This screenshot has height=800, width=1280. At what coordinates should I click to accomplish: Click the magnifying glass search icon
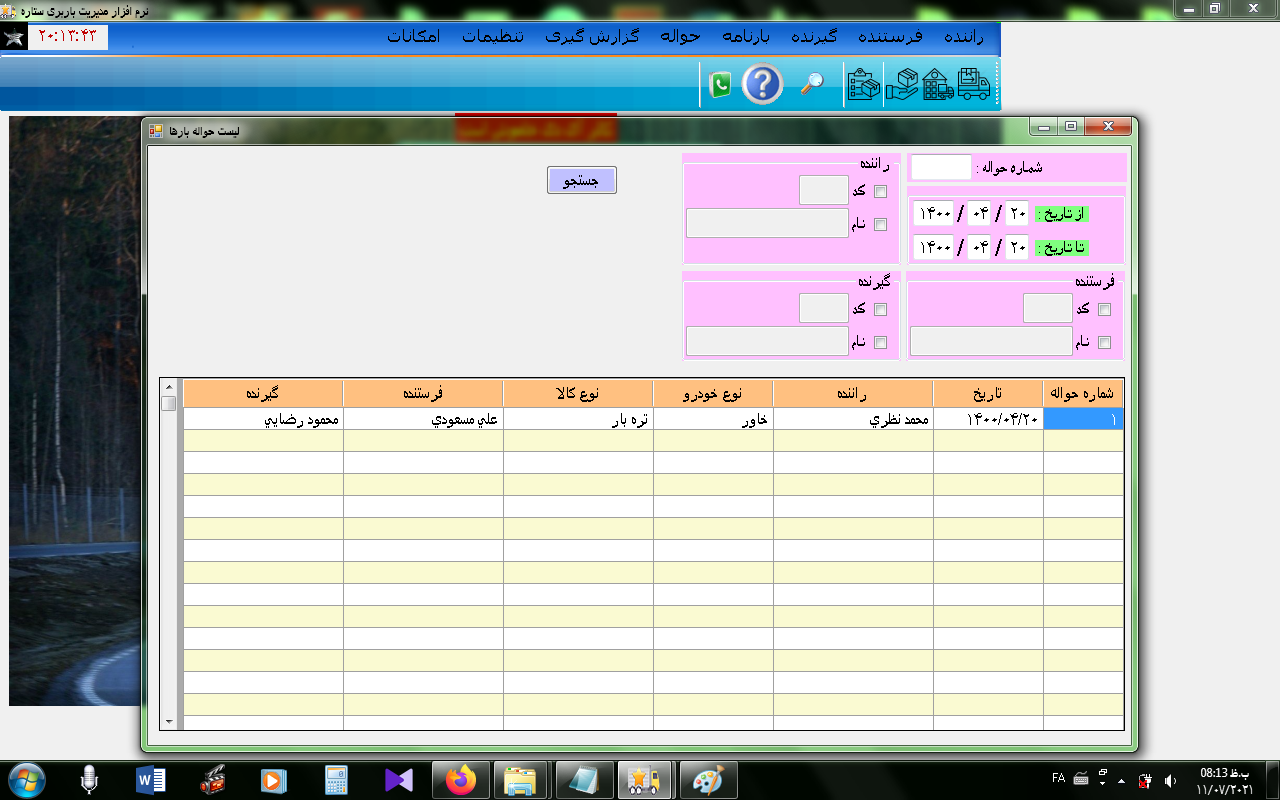coord(812,84)
